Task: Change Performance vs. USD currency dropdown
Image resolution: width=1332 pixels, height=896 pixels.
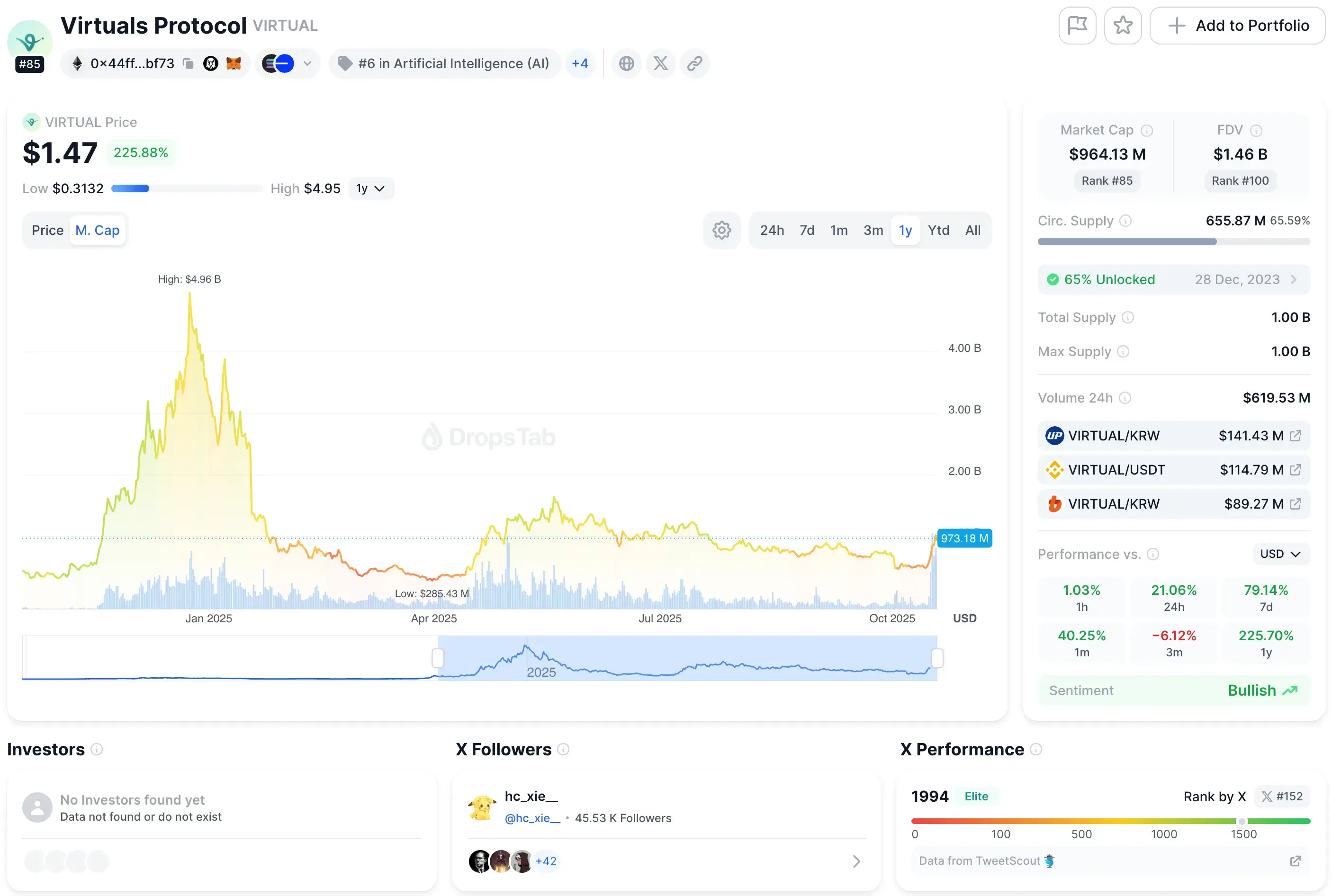Action: pos(1280,554)
